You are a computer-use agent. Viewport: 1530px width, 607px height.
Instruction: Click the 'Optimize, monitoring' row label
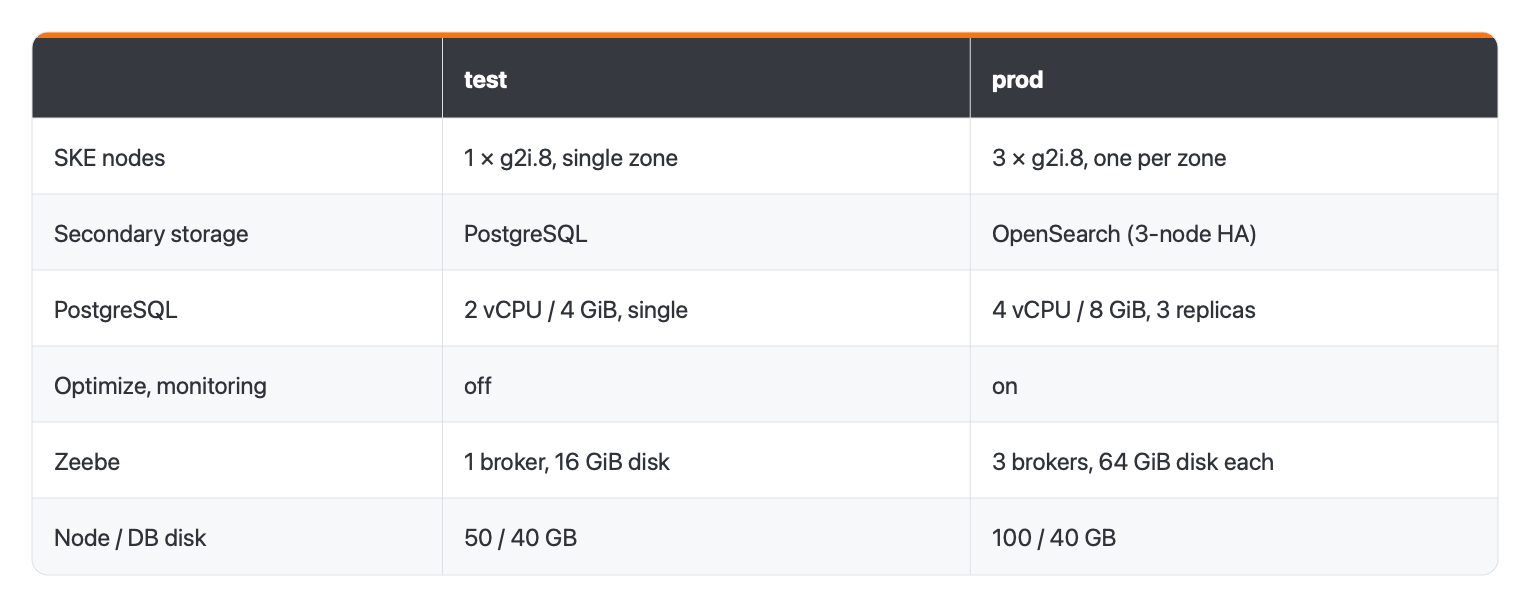click(160, 385)
